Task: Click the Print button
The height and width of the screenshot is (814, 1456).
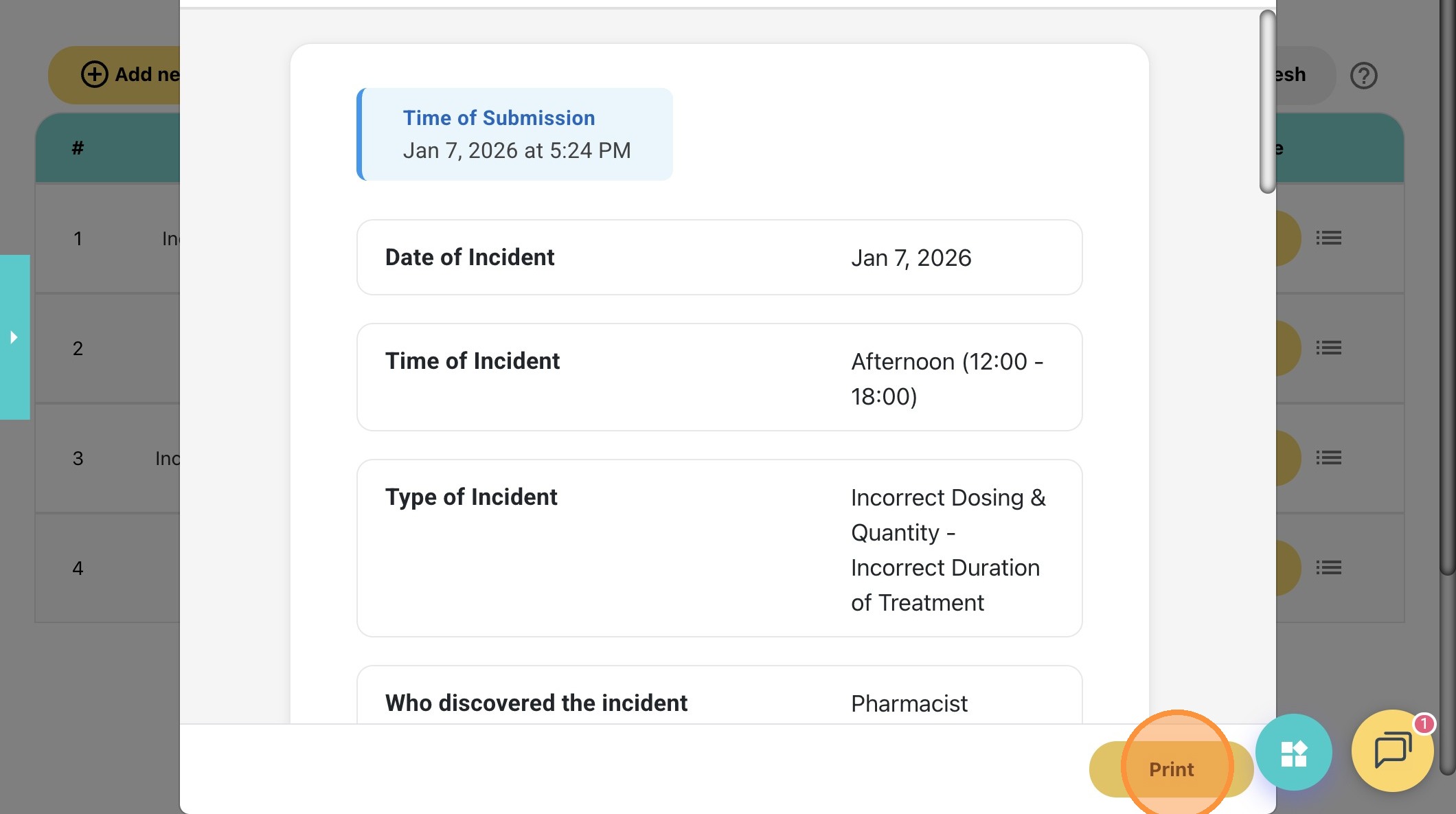Action: [1171, 769]
